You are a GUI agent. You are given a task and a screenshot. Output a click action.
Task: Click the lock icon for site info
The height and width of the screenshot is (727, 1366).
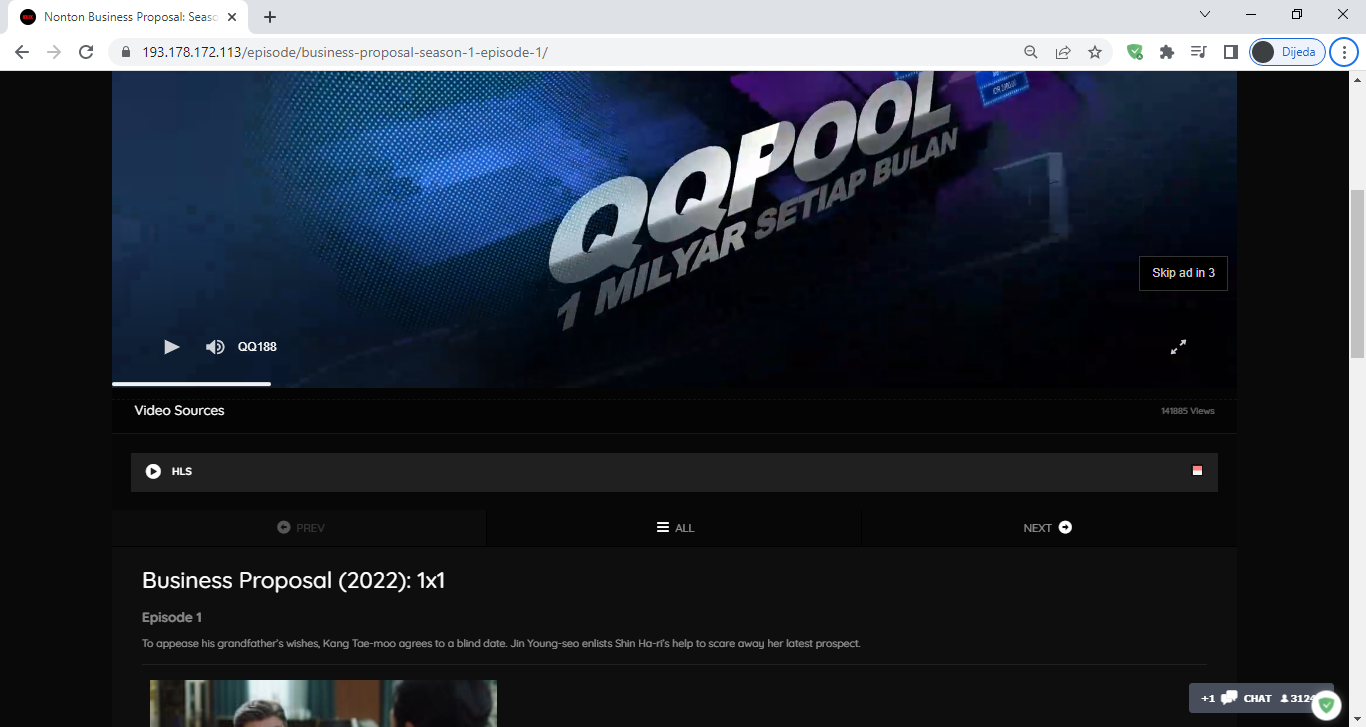click(x=126, y=52)
